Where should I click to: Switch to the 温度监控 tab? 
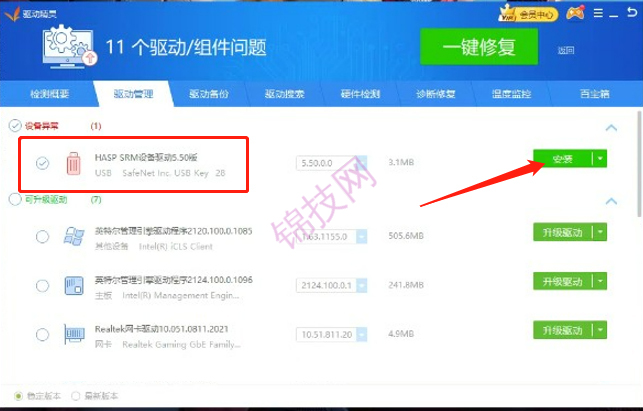511,94
